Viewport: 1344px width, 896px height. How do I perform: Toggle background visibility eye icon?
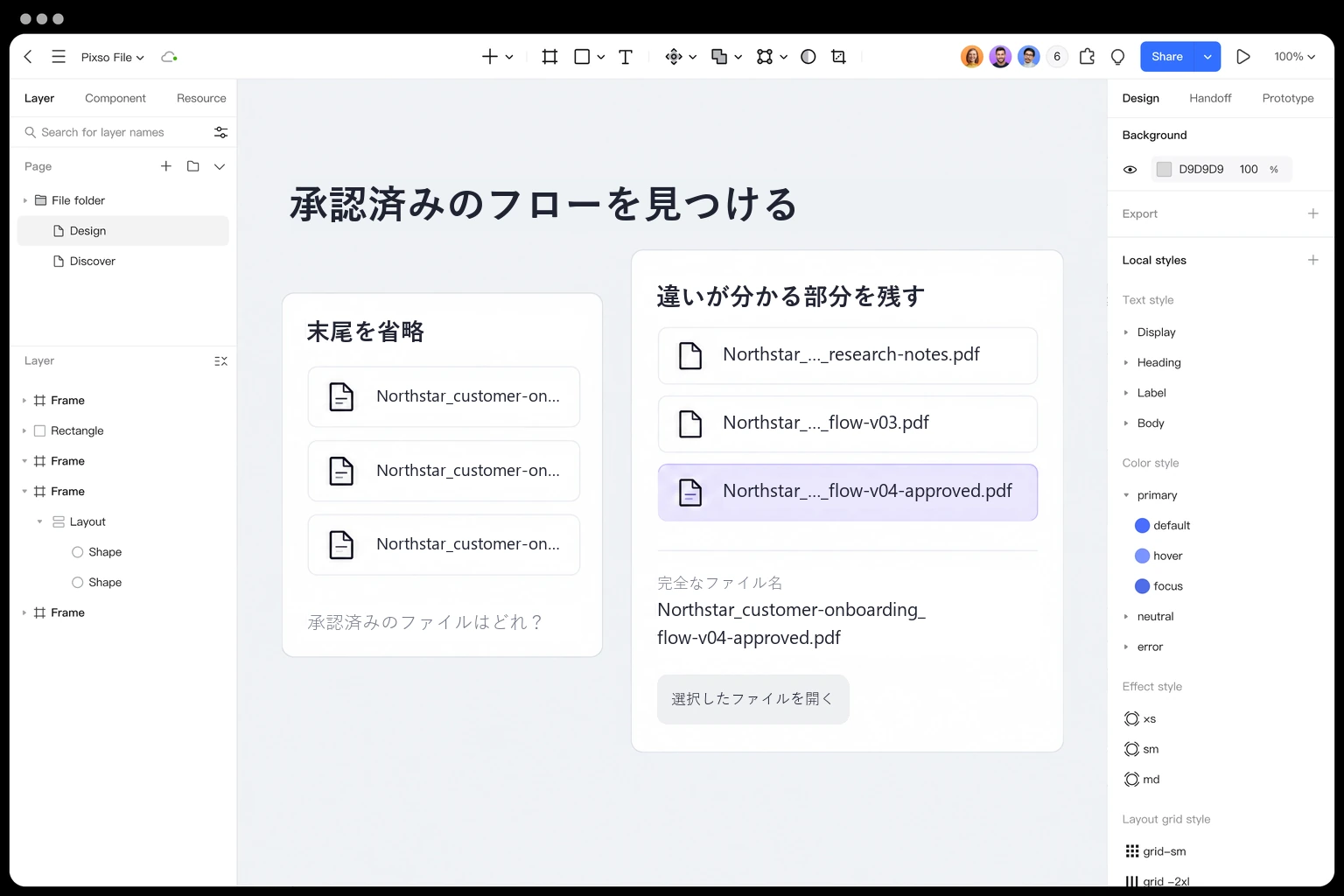coord(1130,170)
